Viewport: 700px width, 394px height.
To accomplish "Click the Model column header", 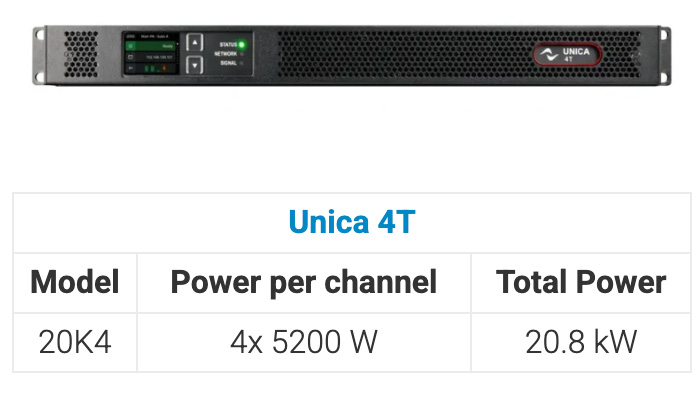I will [75, 282].
